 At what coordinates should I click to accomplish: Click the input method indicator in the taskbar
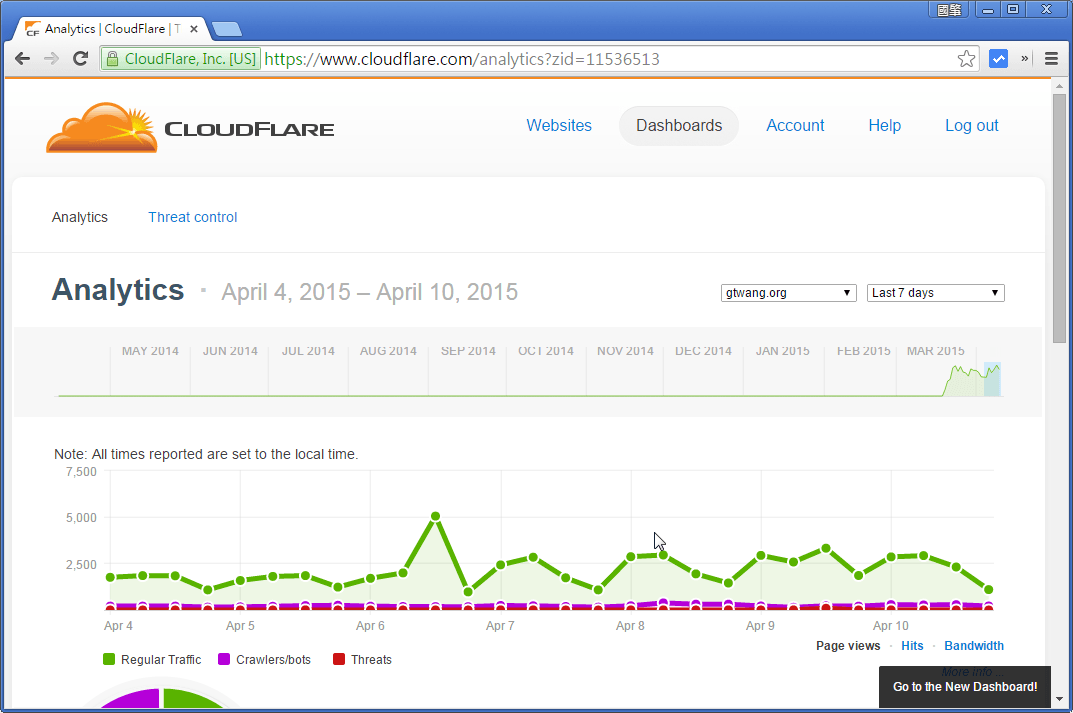(x=948, y=9)
